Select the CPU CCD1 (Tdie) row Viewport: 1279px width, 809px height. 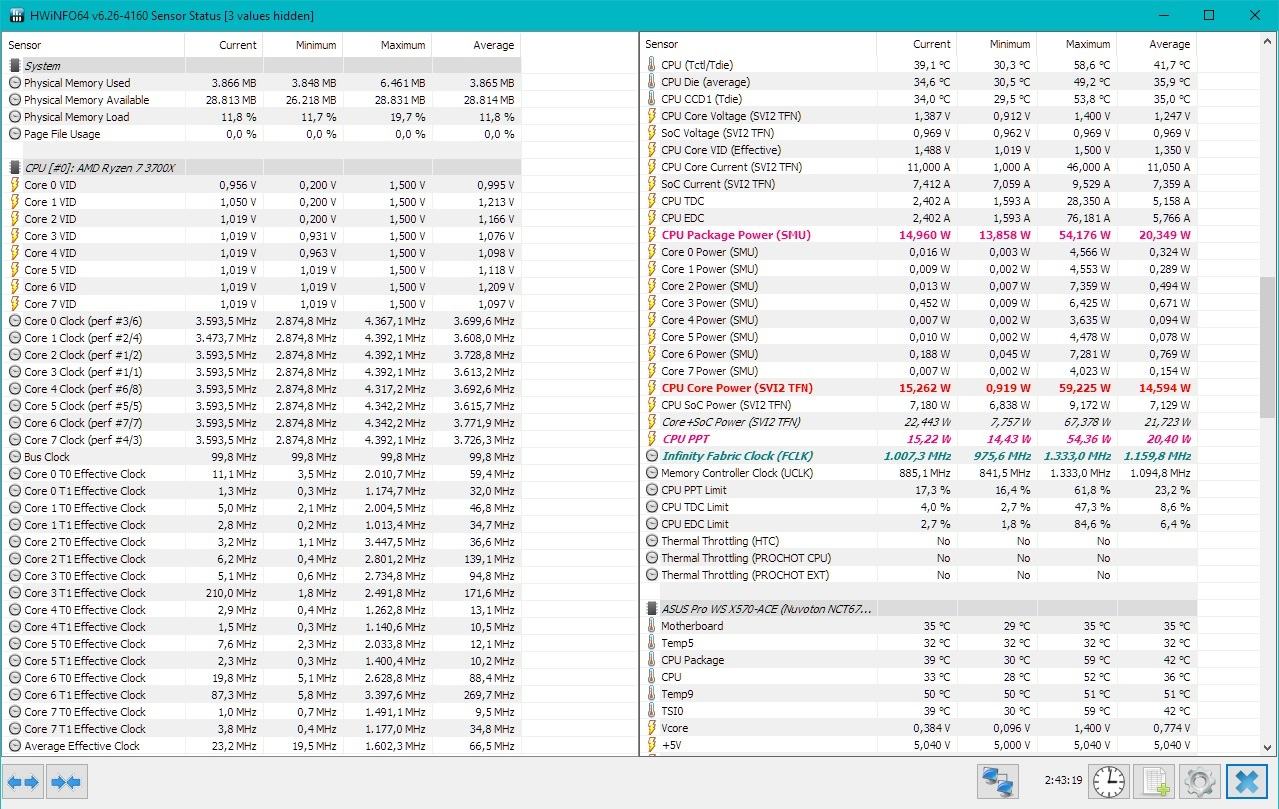pyautogui.click(x=919, y=99)
